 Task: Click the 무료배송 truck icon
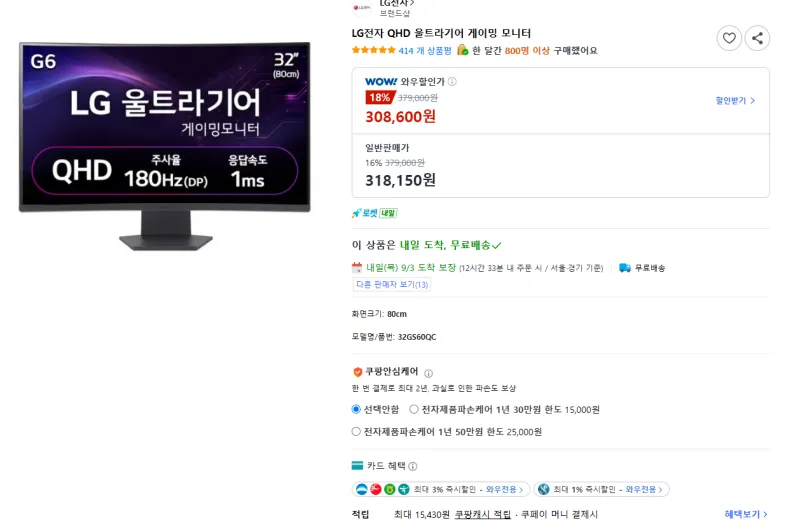coord(624,268)
